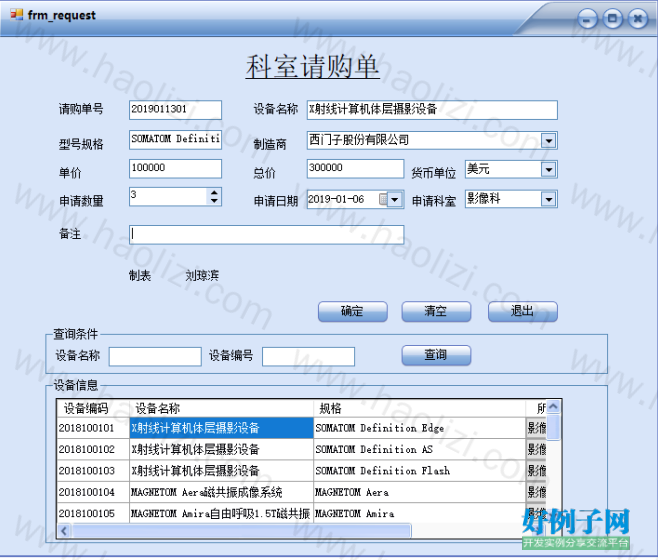Image resolution: width=658 pixels, height=560 pixels.
Task: Focus the 型号规格 input field
Action: [175, 139]
